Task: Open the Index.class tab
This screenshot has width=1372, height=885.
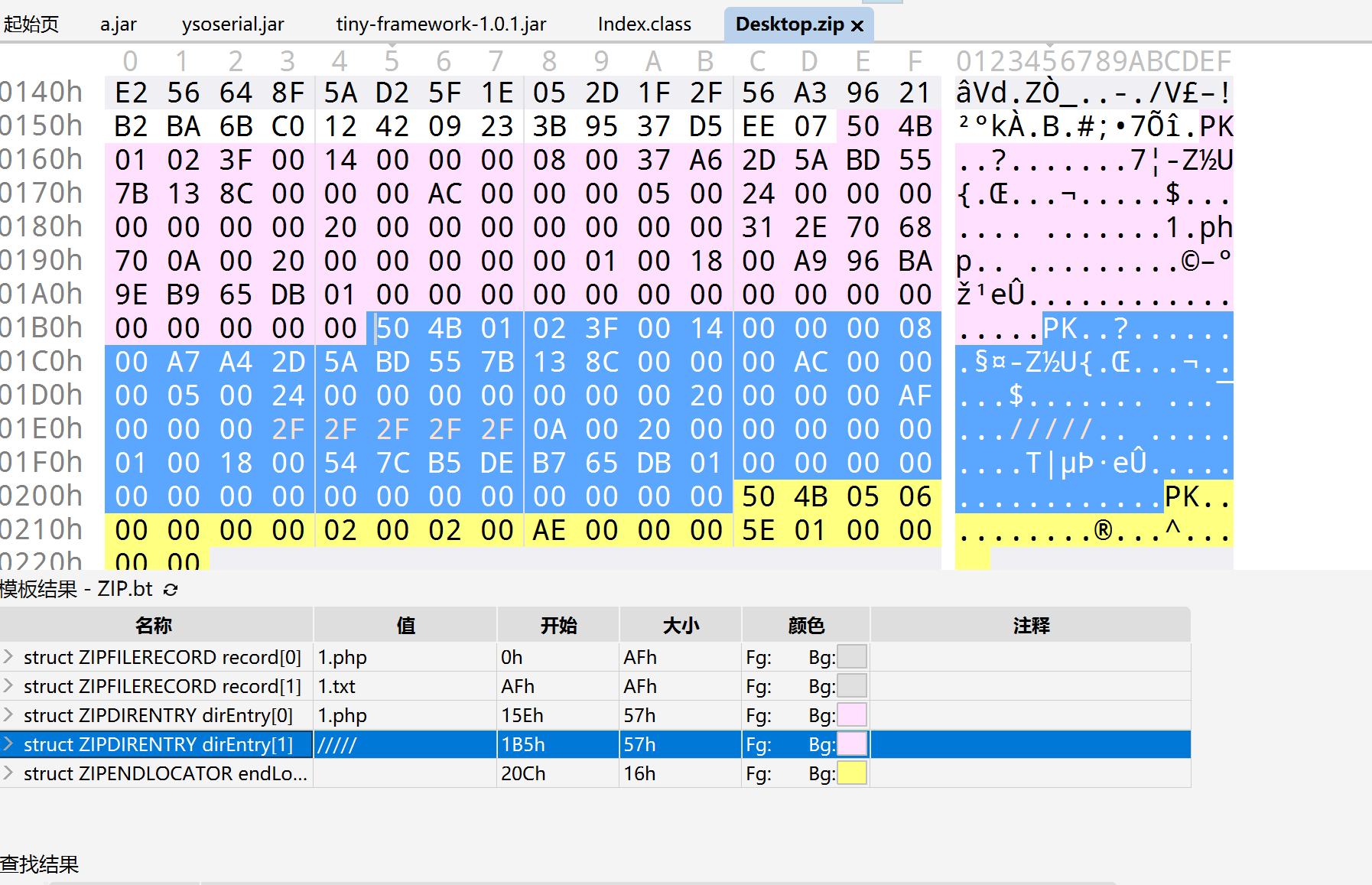Action: (644, 24)
